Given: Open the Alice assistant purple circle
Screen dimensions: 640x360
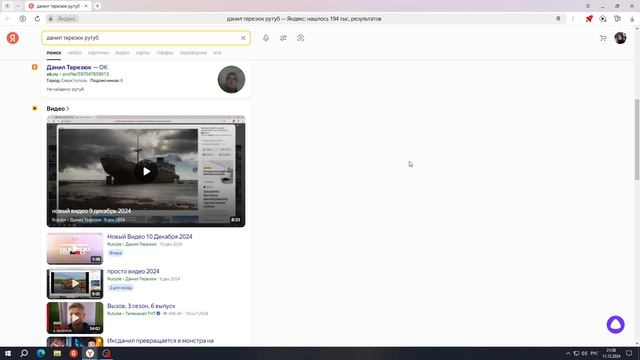Looking at the screenshot, I should coord(616,324).
